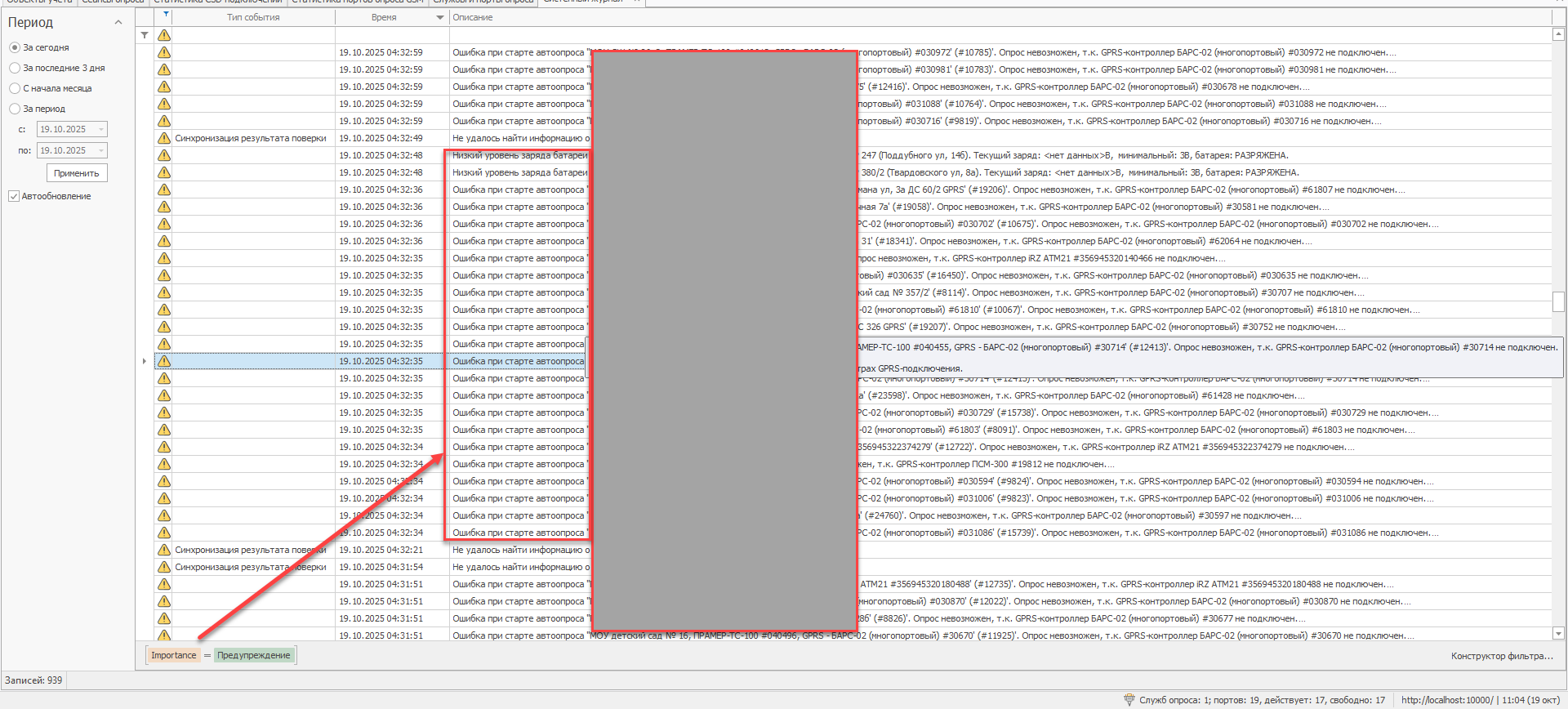Select the "За последние 3 дня" radio option
The width and height of the screenshot is (1568, 709).
(x=15, y=68)
